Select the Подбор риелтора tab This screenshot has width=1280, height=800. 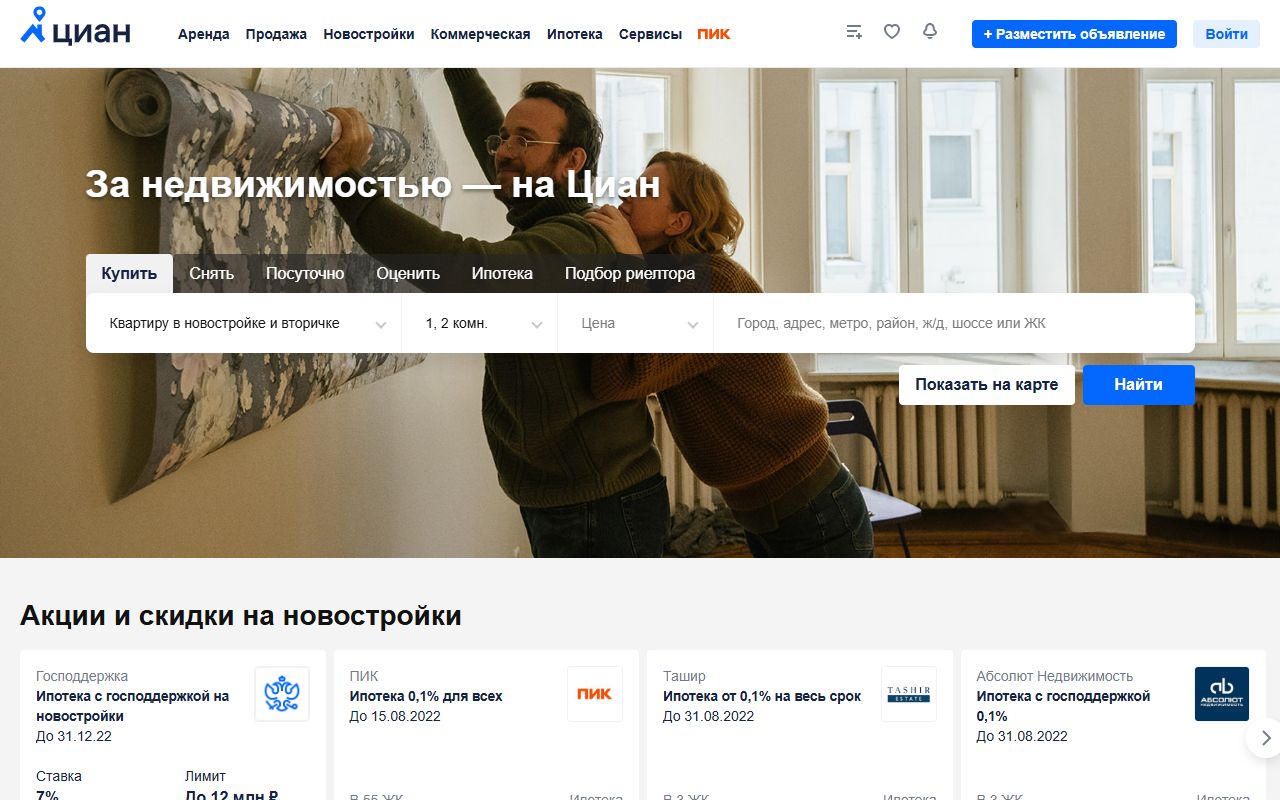630,274
